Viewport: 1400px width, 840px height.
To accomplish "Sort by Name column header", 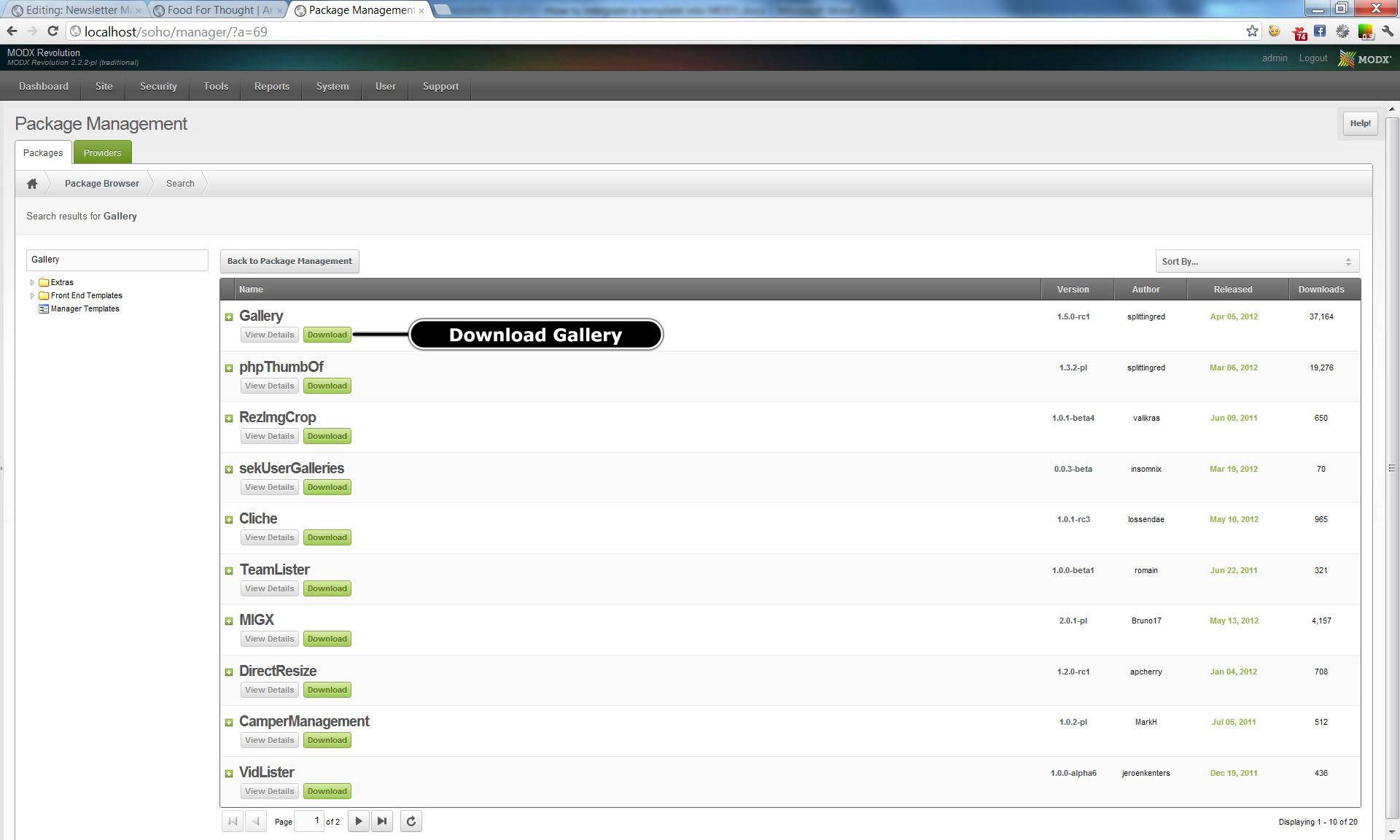I will tap(638, 289).
